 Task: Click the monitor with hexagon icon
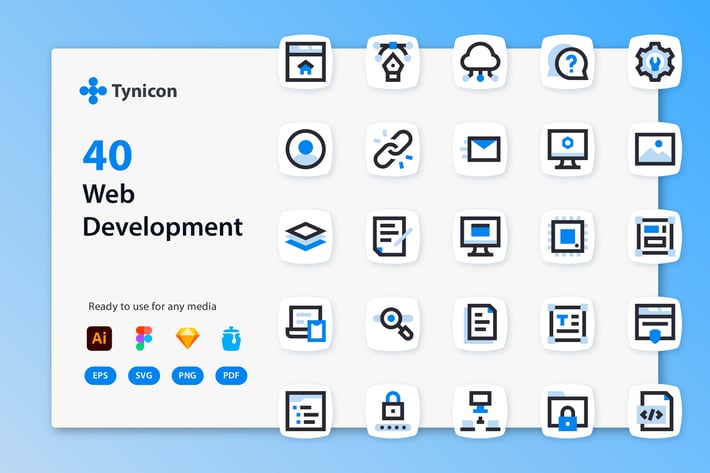tap(567, 149)
